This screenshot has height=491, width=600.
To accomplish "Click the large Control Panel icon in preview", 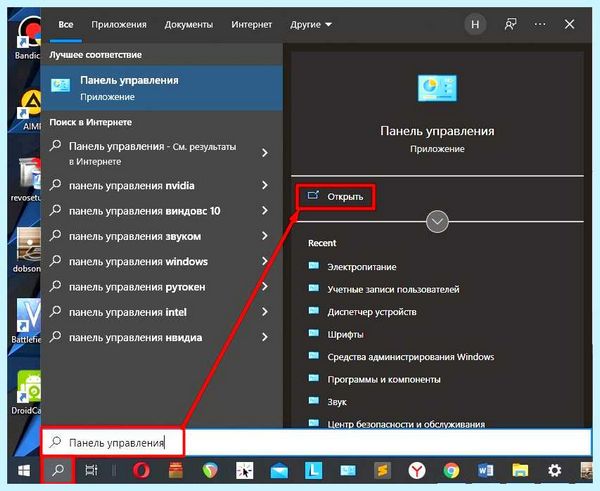I will (437, 88).
